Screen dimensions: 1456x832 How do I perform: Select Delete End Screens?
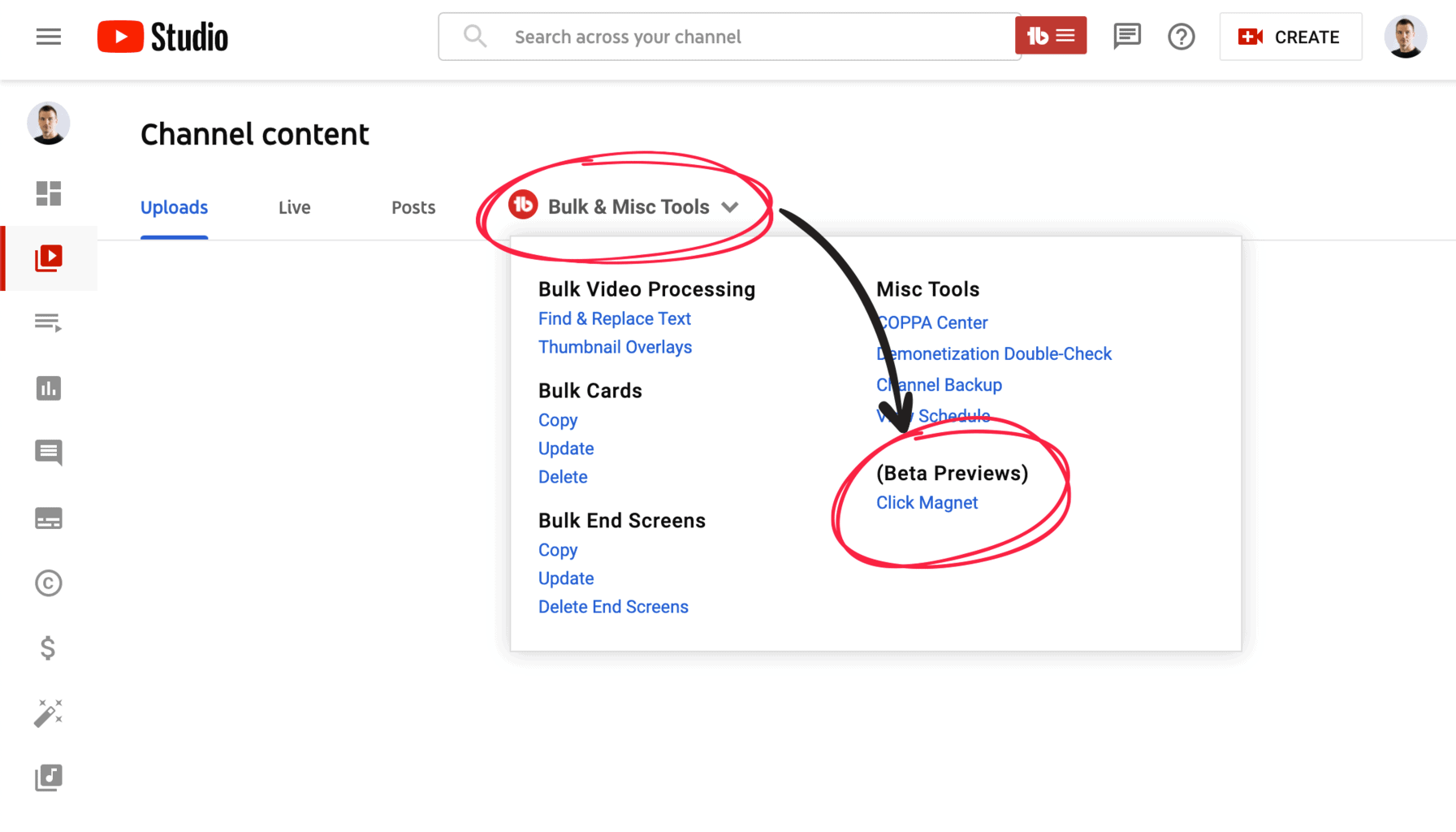click(x=613, y=607)
